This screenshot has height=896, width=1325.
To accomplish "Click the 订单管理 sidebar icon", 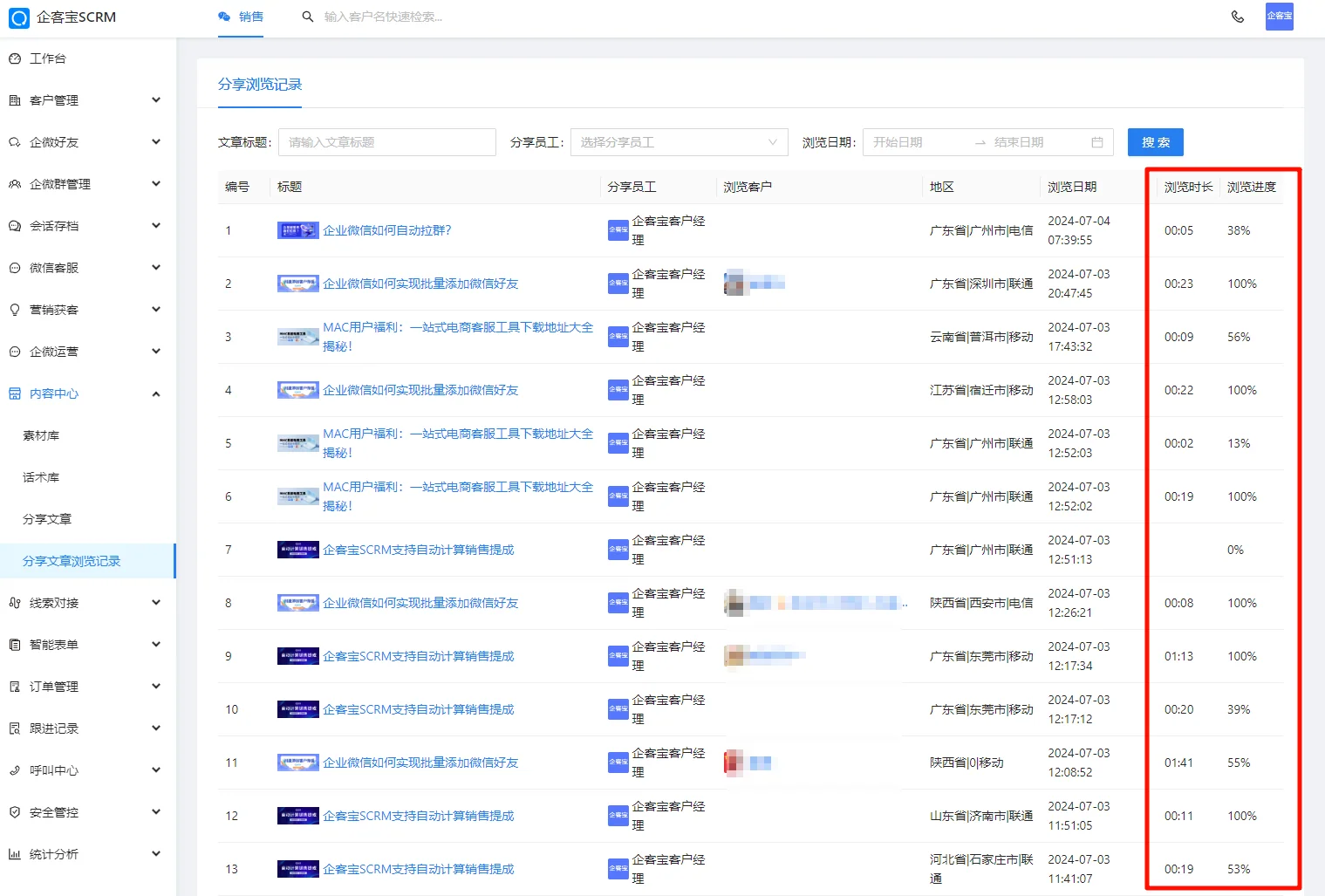I will tap(15, 687).
